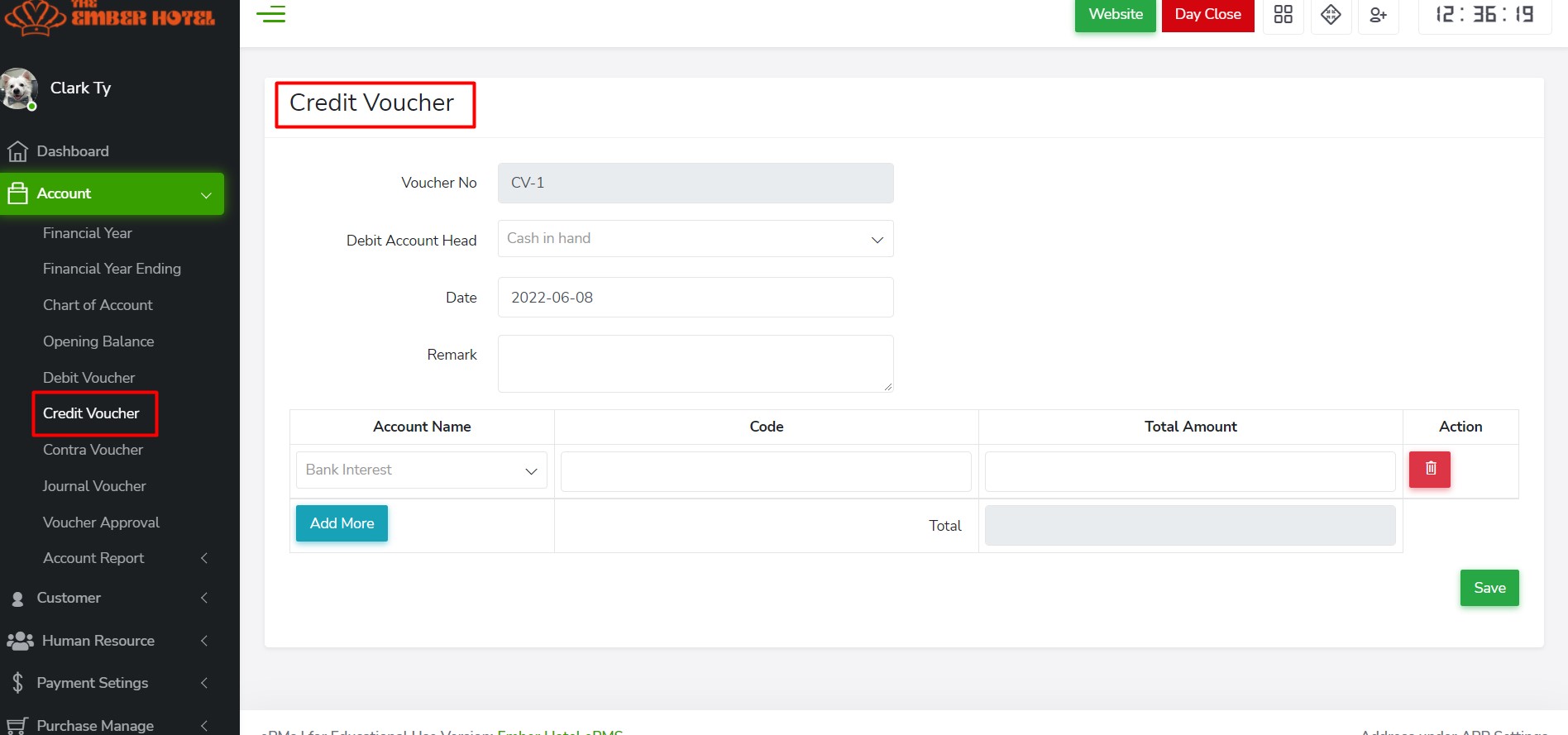The image size is (1568, 735).
Task: Select Chart of Account menu item
Action: tap(98, 305)
